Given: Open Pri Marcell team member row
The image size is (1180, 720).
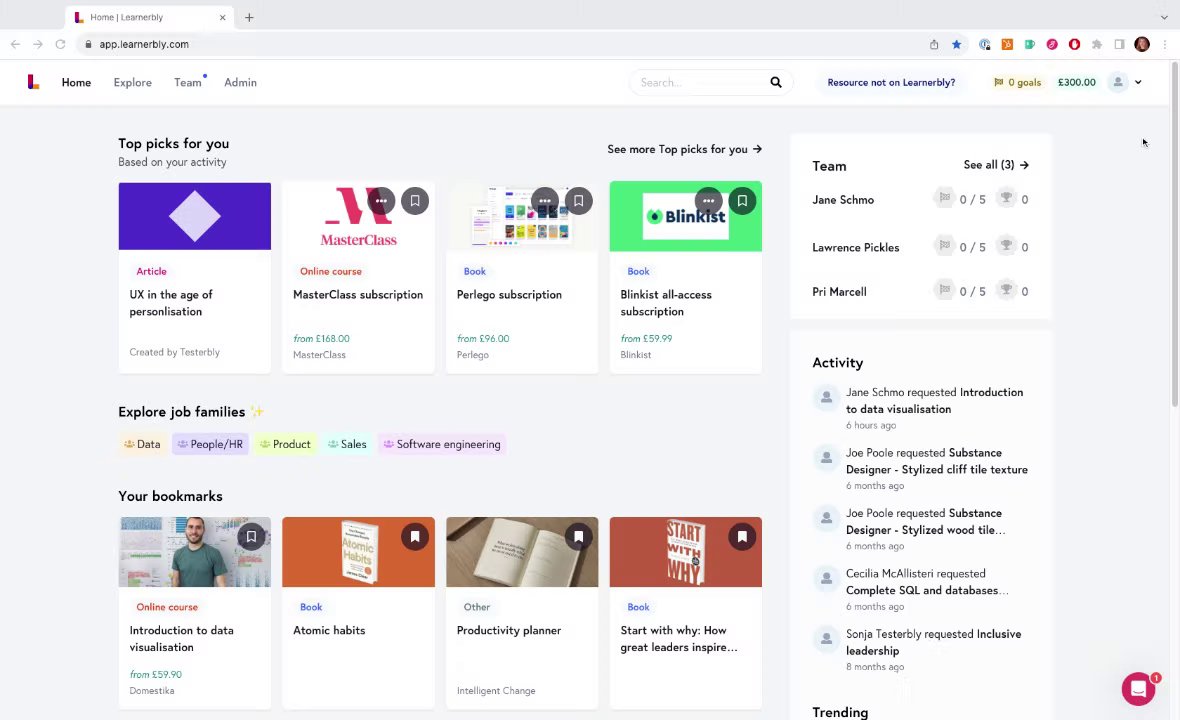Looking at the screenshot, I should (x=920, y=291).
